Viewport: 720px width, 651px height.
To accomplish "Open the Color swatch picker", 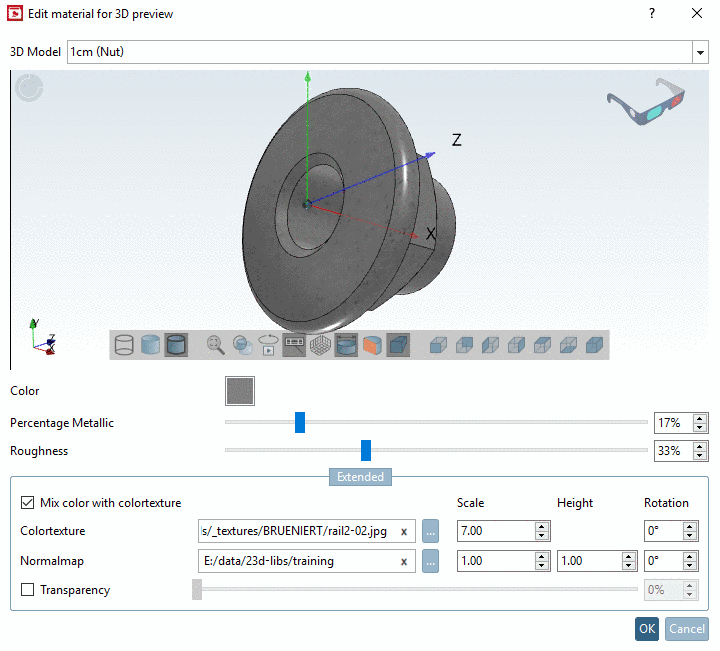I will (x=240, y=391).
